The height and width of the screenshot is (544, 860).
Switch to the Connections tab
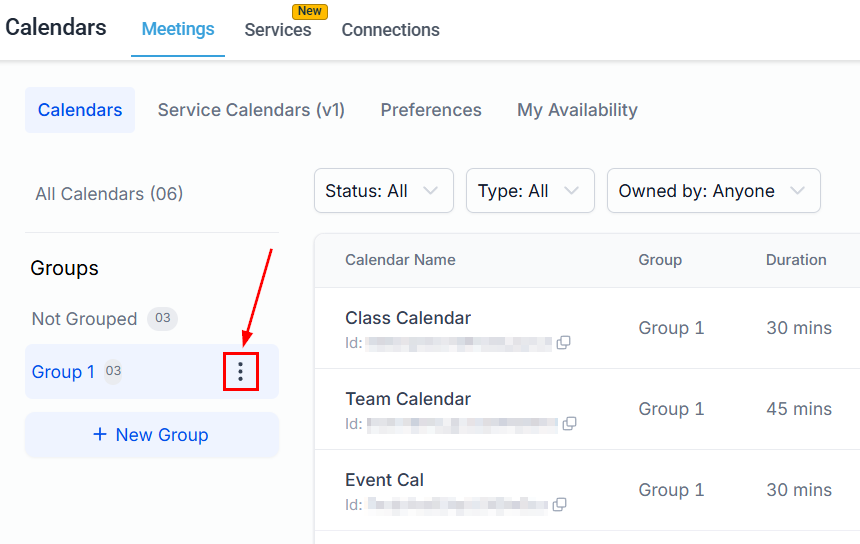[391, 30]
